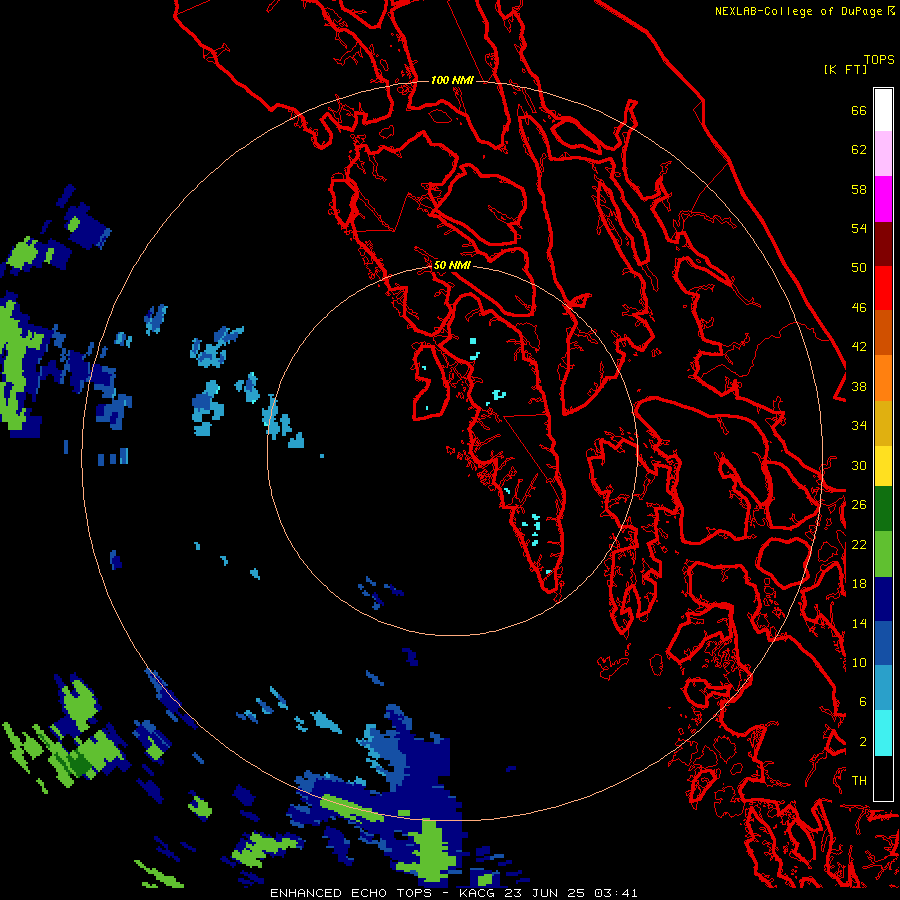Click the 'KACG' station identifier

[x=478, y=893]
